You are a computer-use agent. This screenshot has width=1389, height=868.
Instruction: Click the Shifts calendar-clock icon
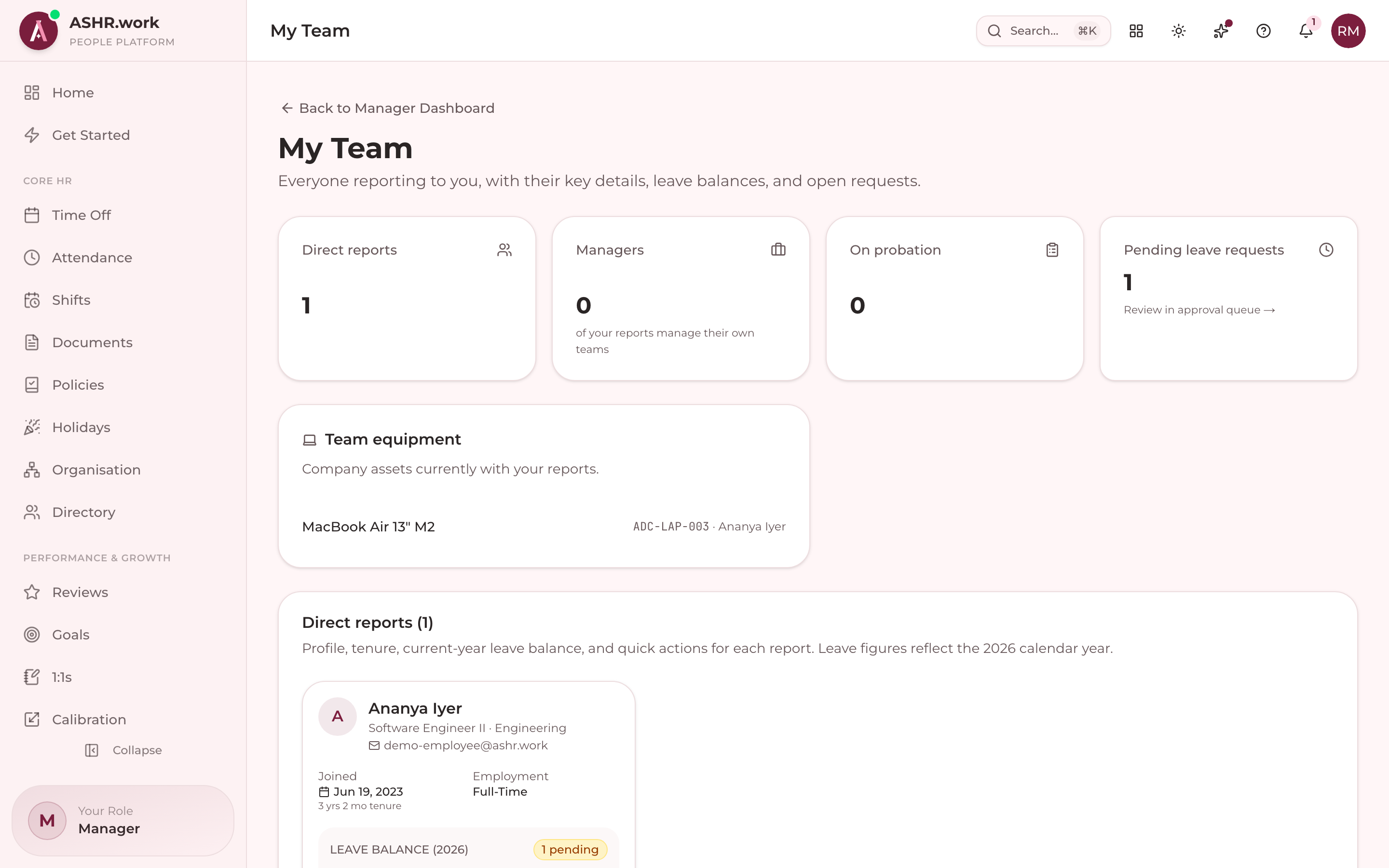(32, 300)
